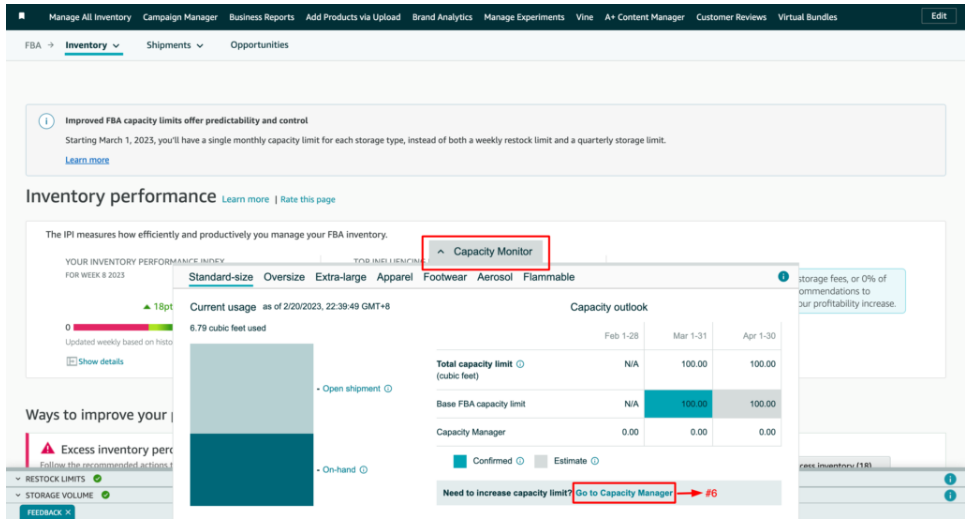The height and width of the screenshot is (526, 975).
Task: Click the dark On-hand bar segment
Action: (252, 470)
